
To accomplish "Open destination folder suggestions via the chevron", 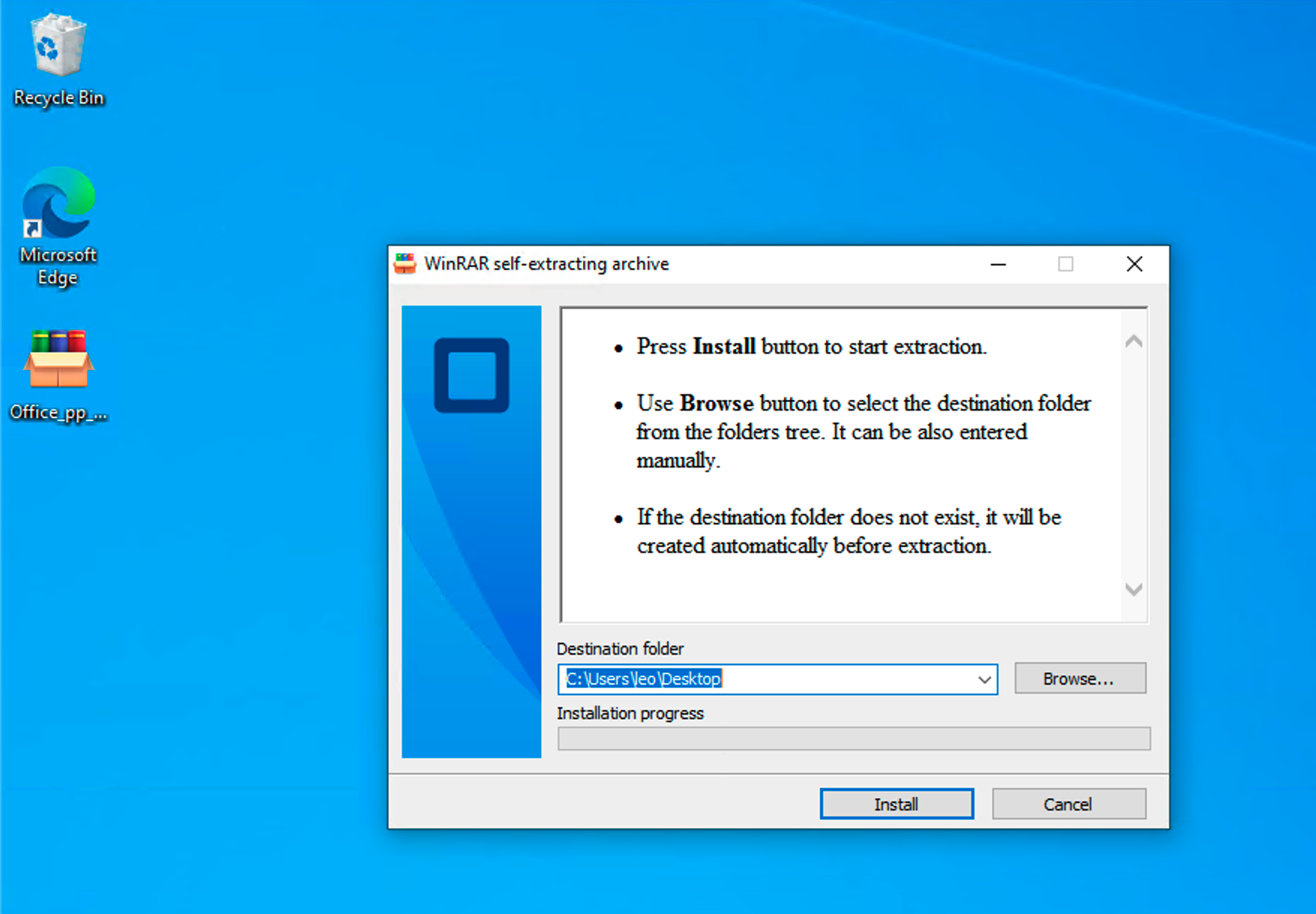I will [984, 680].
